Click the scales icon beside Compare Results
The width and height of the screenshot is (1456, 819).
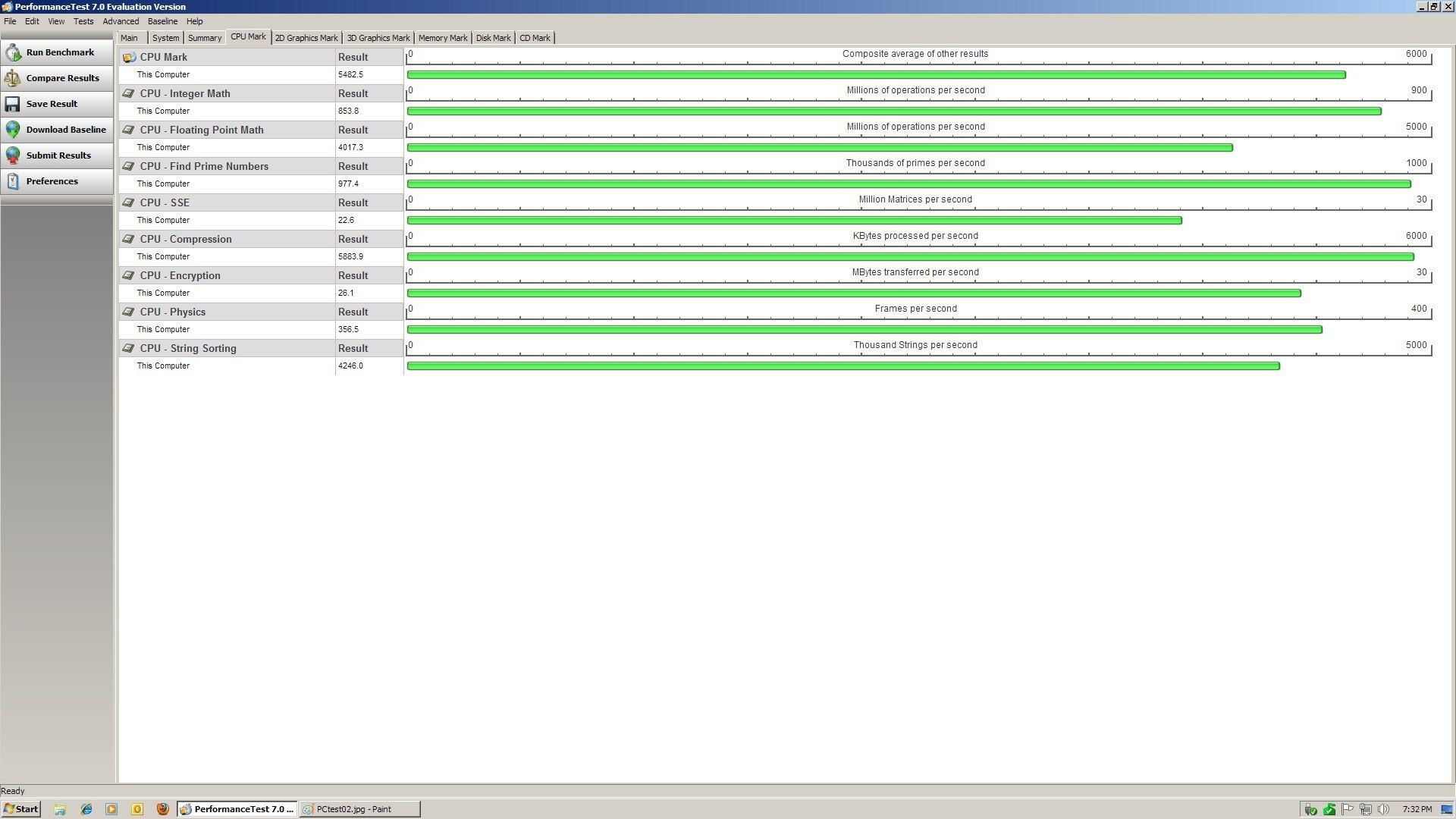[13, 78]
